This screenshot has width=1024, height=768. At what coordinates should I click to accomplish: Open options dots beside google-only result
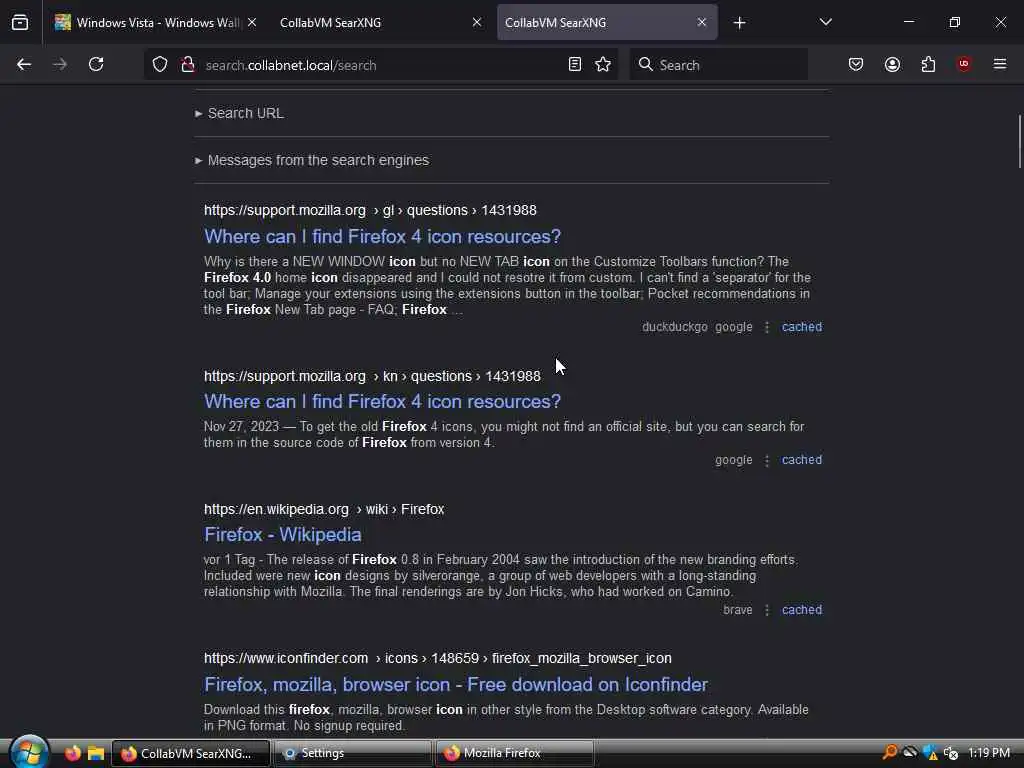point(767,460)
